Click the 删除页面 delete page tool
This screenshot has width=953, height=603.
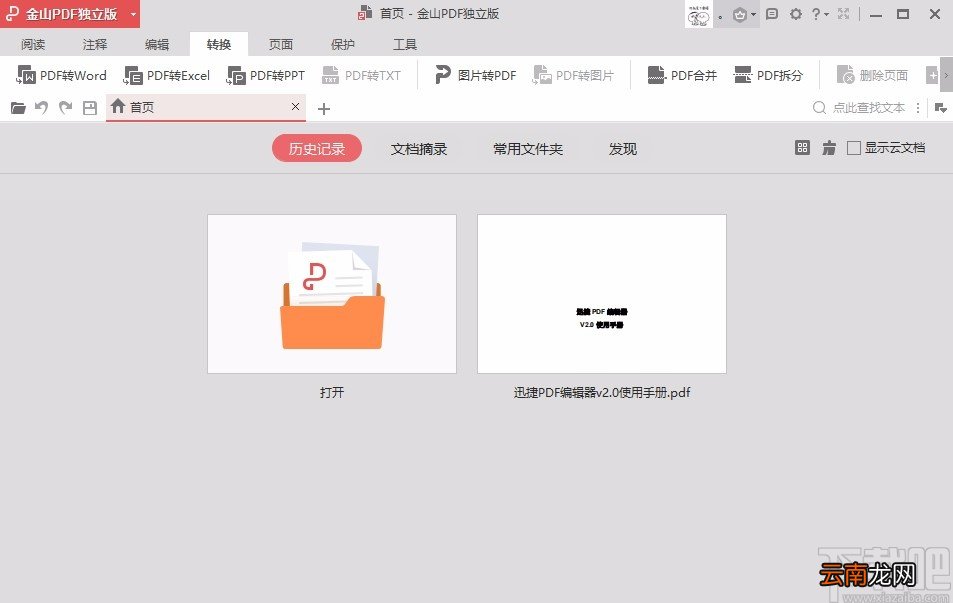pos(872,75)
